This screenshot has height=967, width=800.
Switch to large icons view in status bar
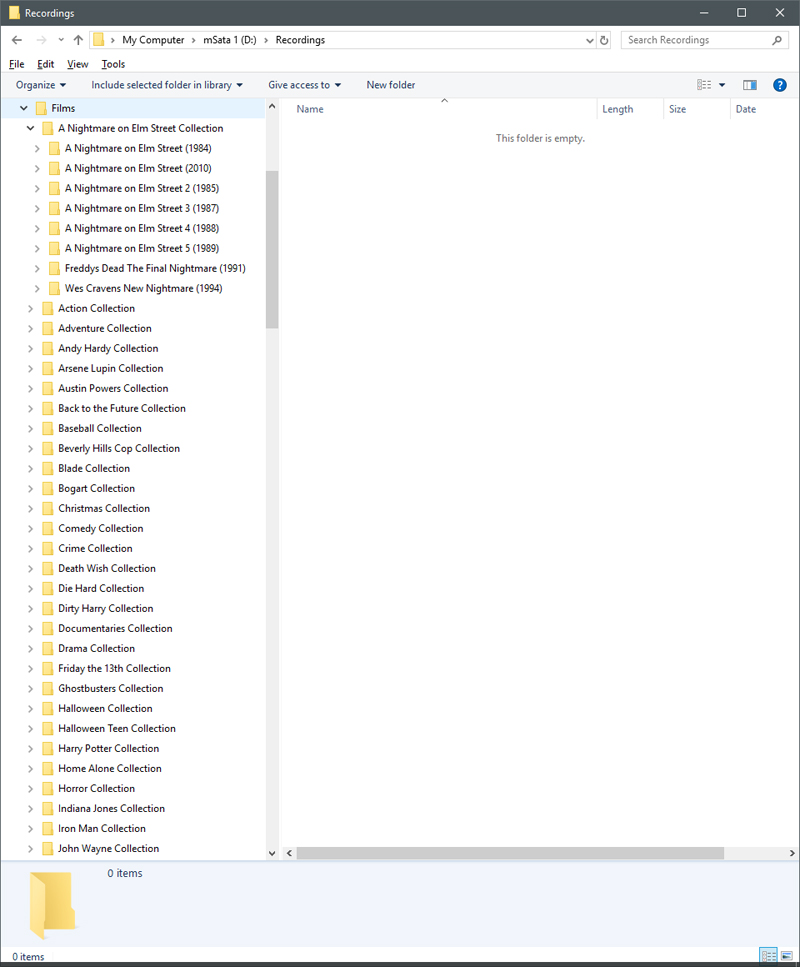(786, 956)
